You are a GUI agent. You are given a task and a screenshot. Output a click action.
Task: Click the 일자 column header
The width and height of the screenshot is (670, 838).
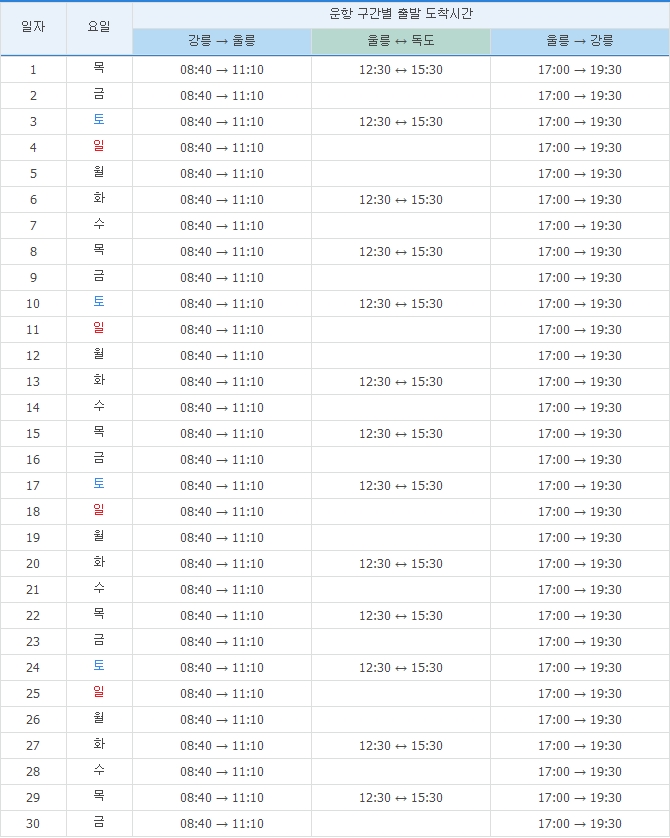33,28
